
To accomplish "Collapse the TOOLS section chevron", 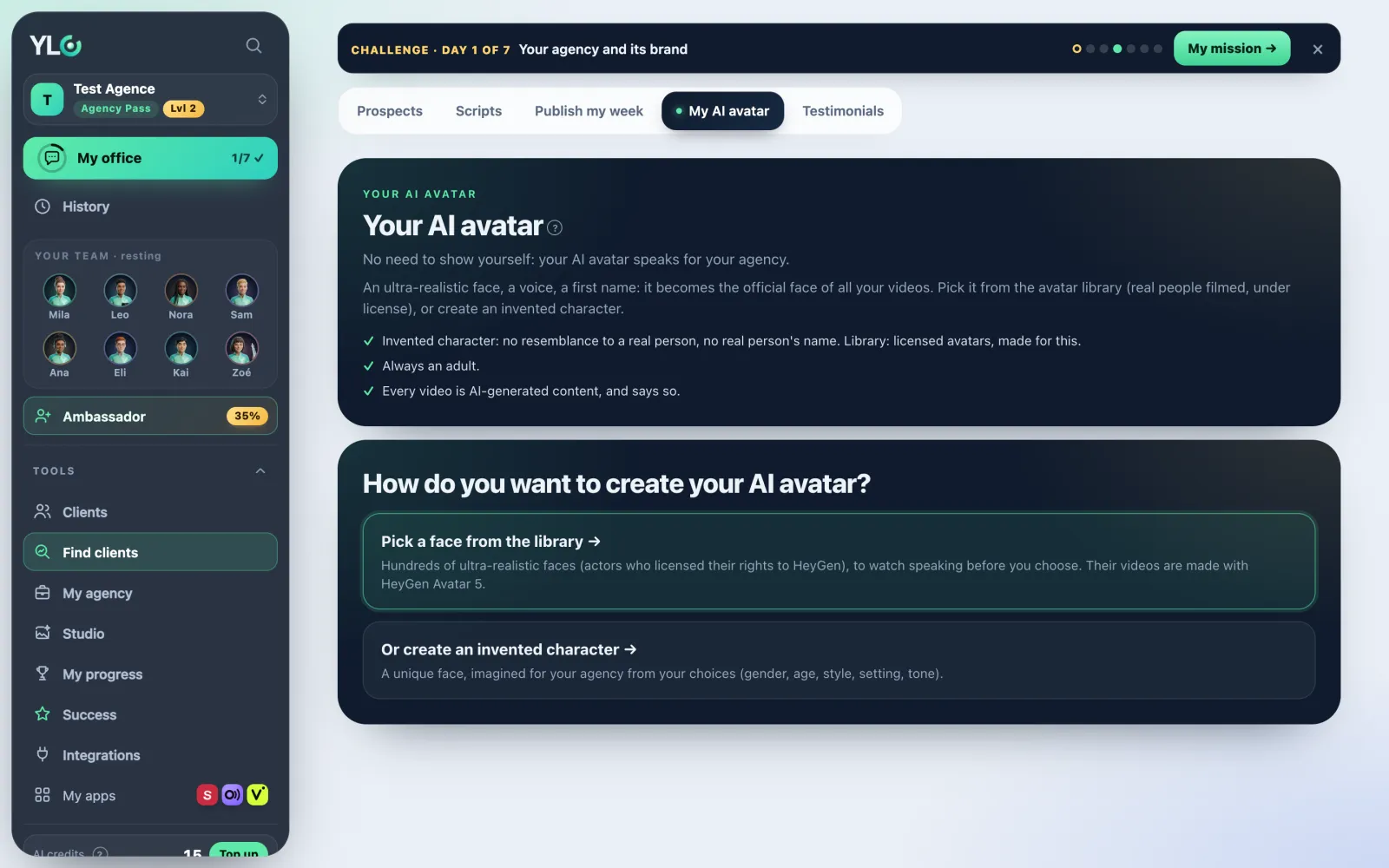I will [x=260, y=471].
